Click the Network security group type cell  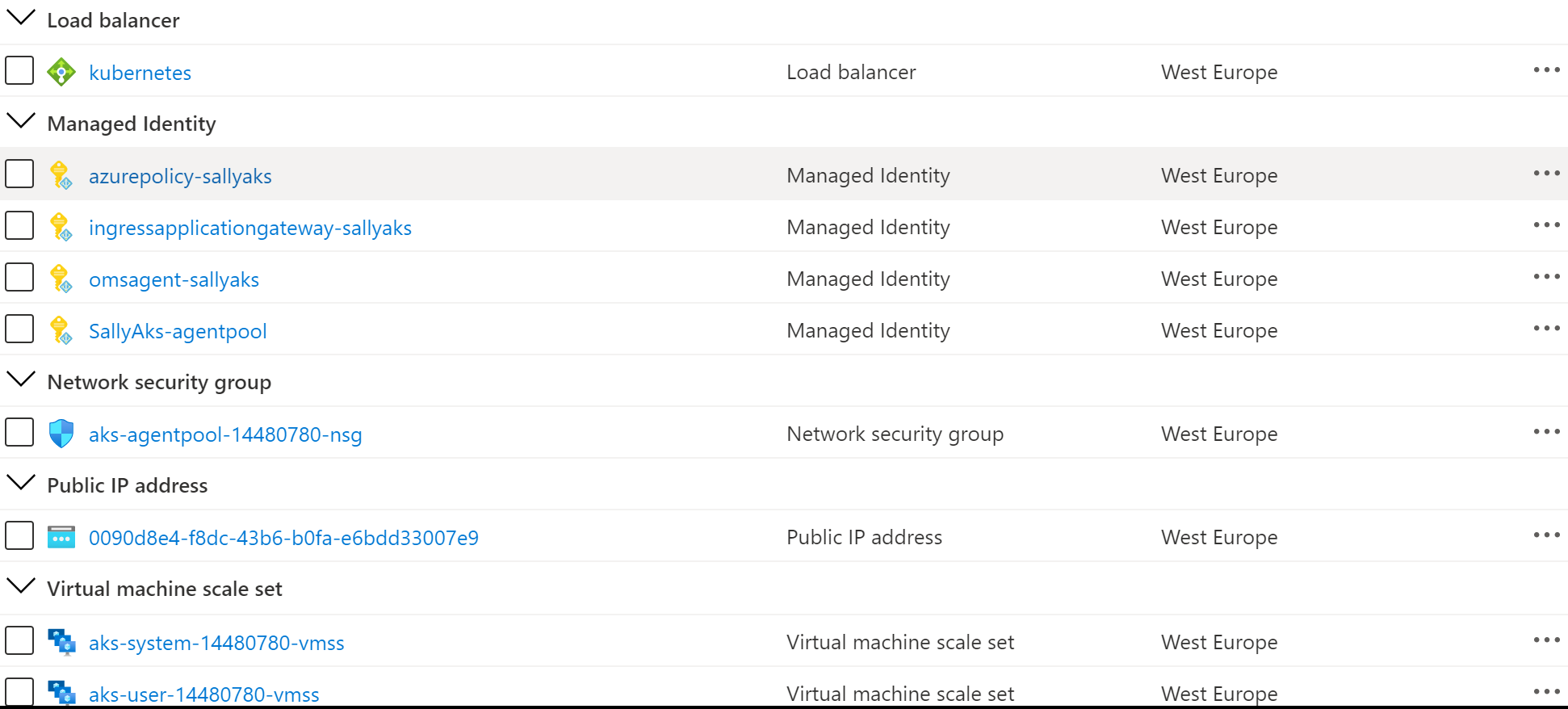coord(895,434)
